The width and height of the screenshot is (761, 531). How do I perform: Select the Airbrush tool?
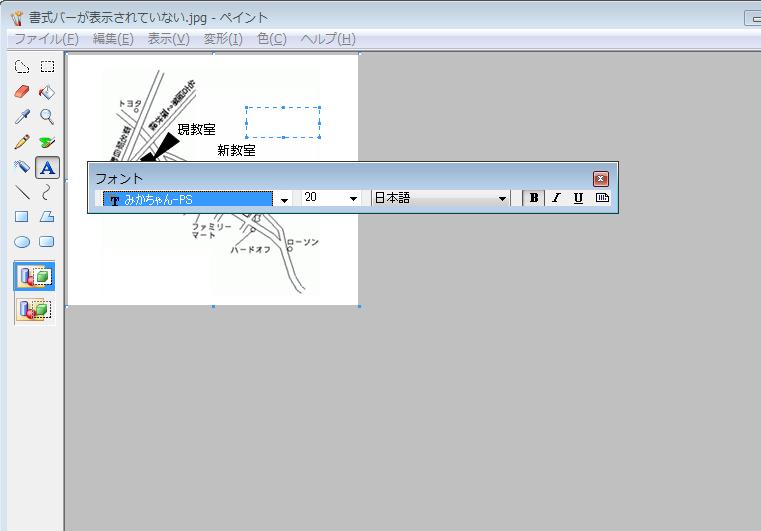click(22, 167)
